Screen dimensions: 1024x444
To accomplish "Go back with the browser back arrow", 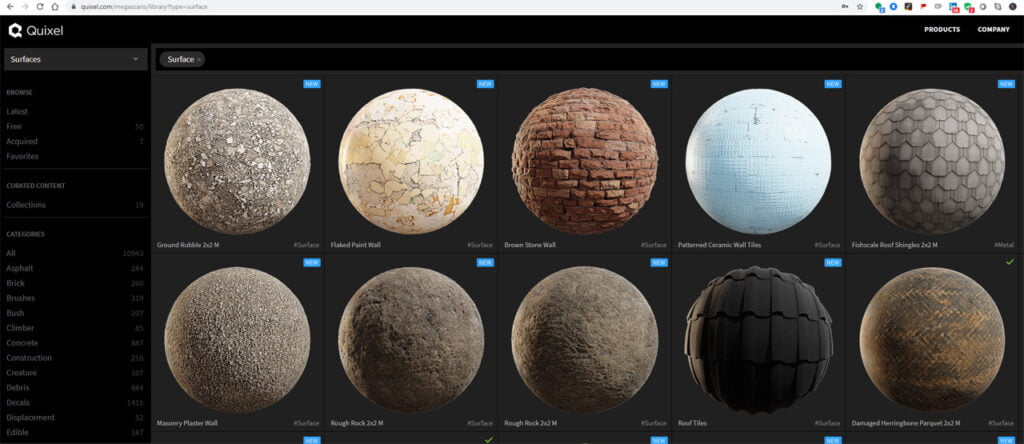I will [x=10, y=7].
